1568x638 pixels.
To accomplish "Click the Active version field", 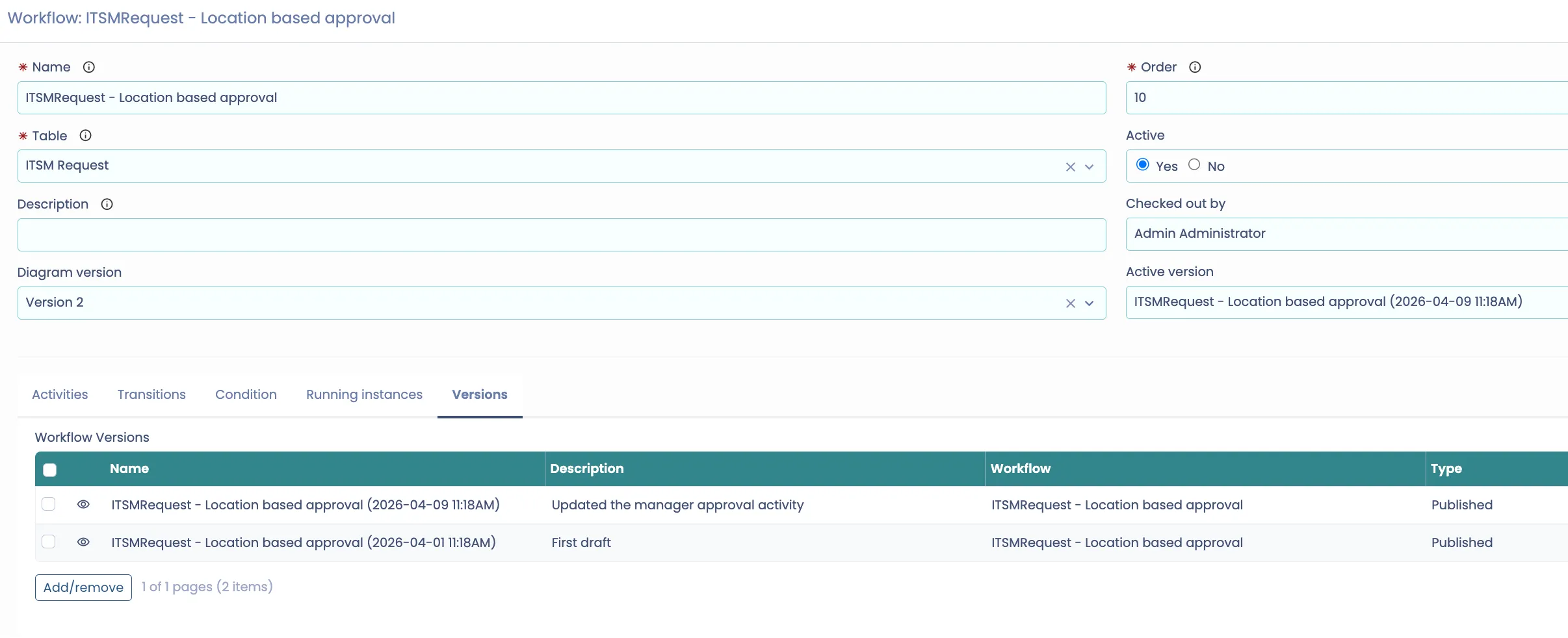I will [x=1347, y=302].
